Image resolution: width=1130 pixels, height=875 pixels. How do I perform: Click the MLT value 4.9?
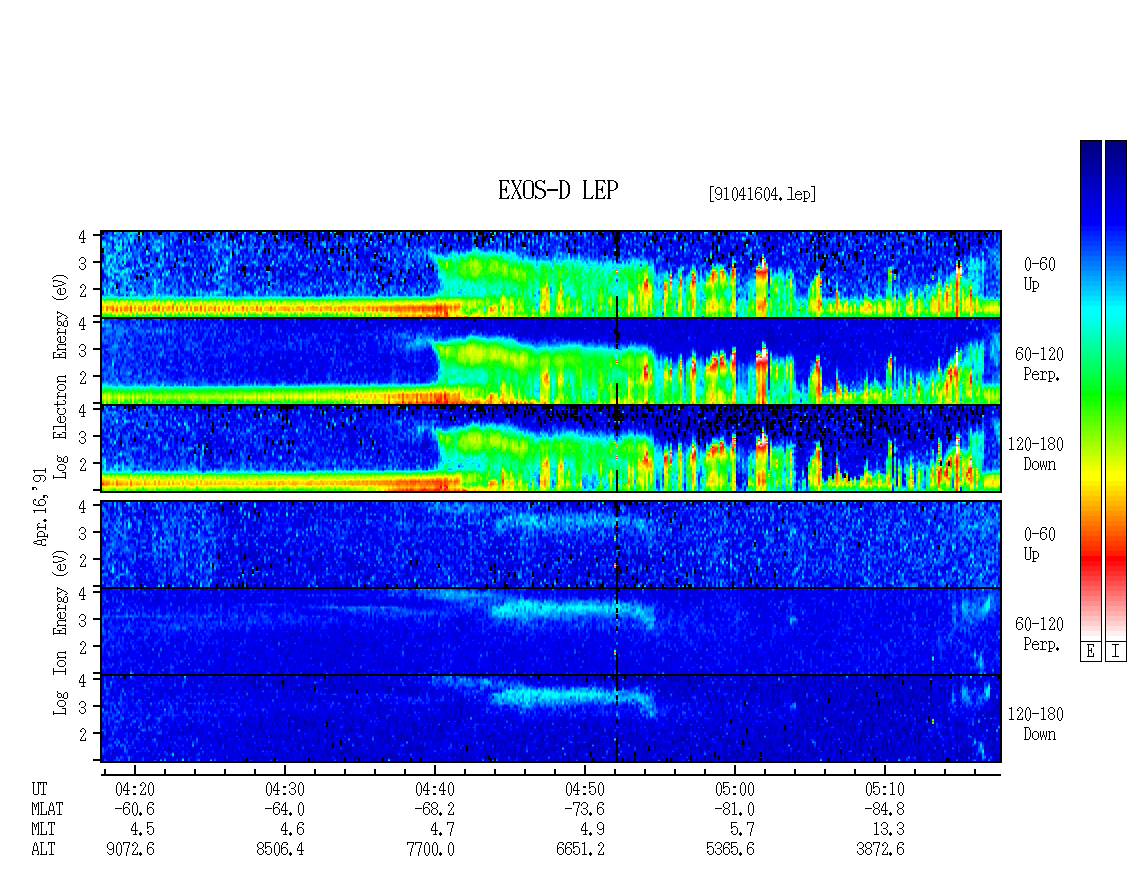(x=592, y=830)
